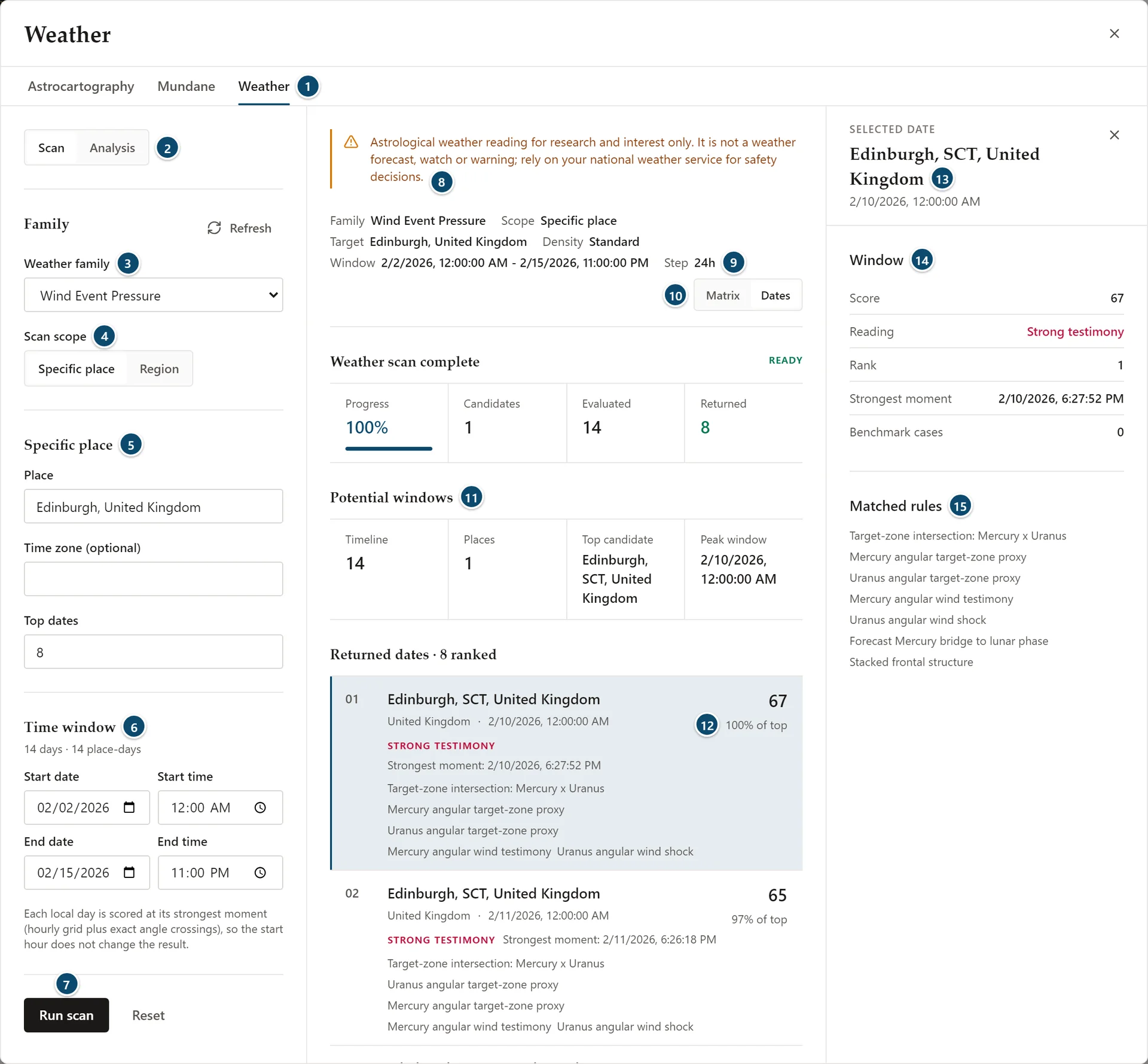Select the Weather tab
This screenshot has width=1148, height=1064.
click(x=264, y=86)
